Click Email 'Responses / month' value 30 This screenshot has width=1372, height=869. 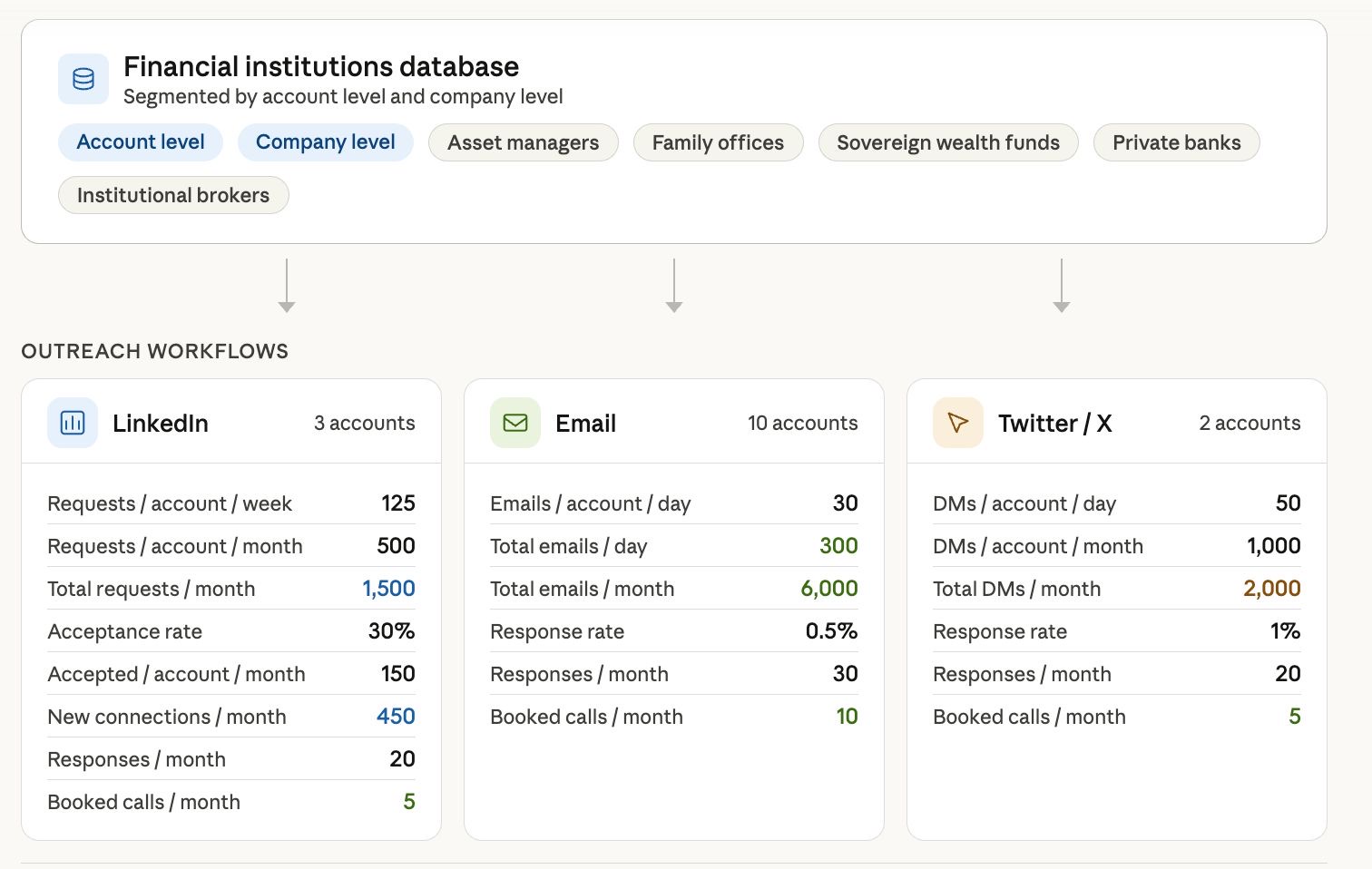point(846,674)
